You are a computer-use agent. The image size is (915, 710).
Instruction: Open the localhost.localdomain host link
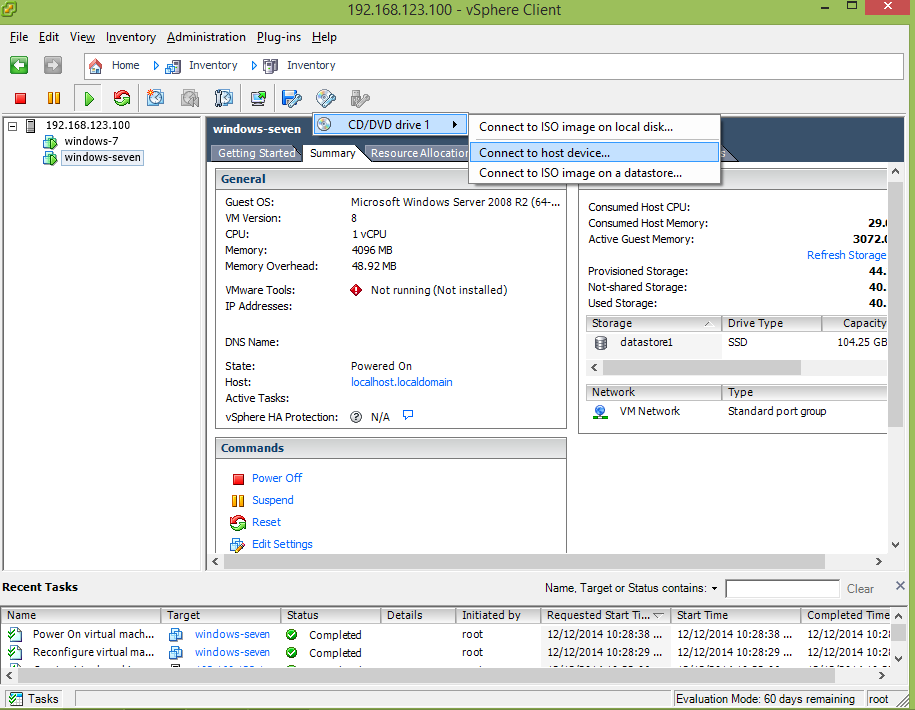[x=401, y=382]
